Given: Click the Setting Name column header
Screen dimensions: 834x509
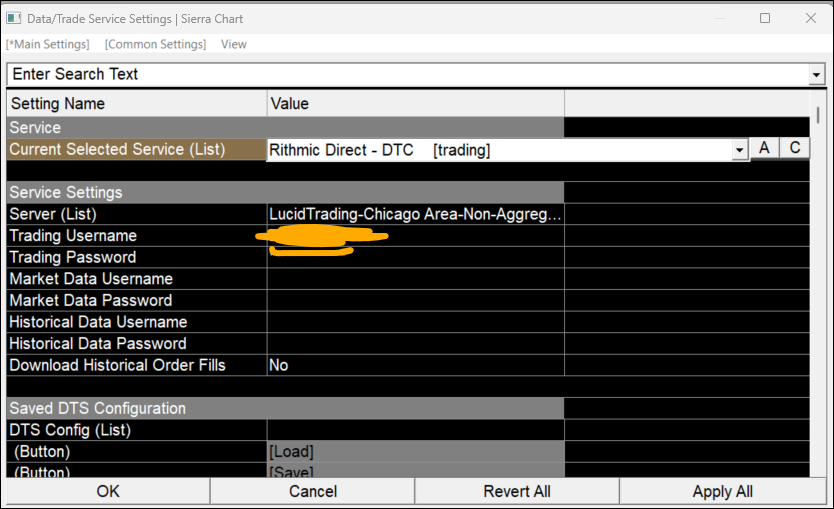Looking at the screenshot, I should tap(137, 103).
